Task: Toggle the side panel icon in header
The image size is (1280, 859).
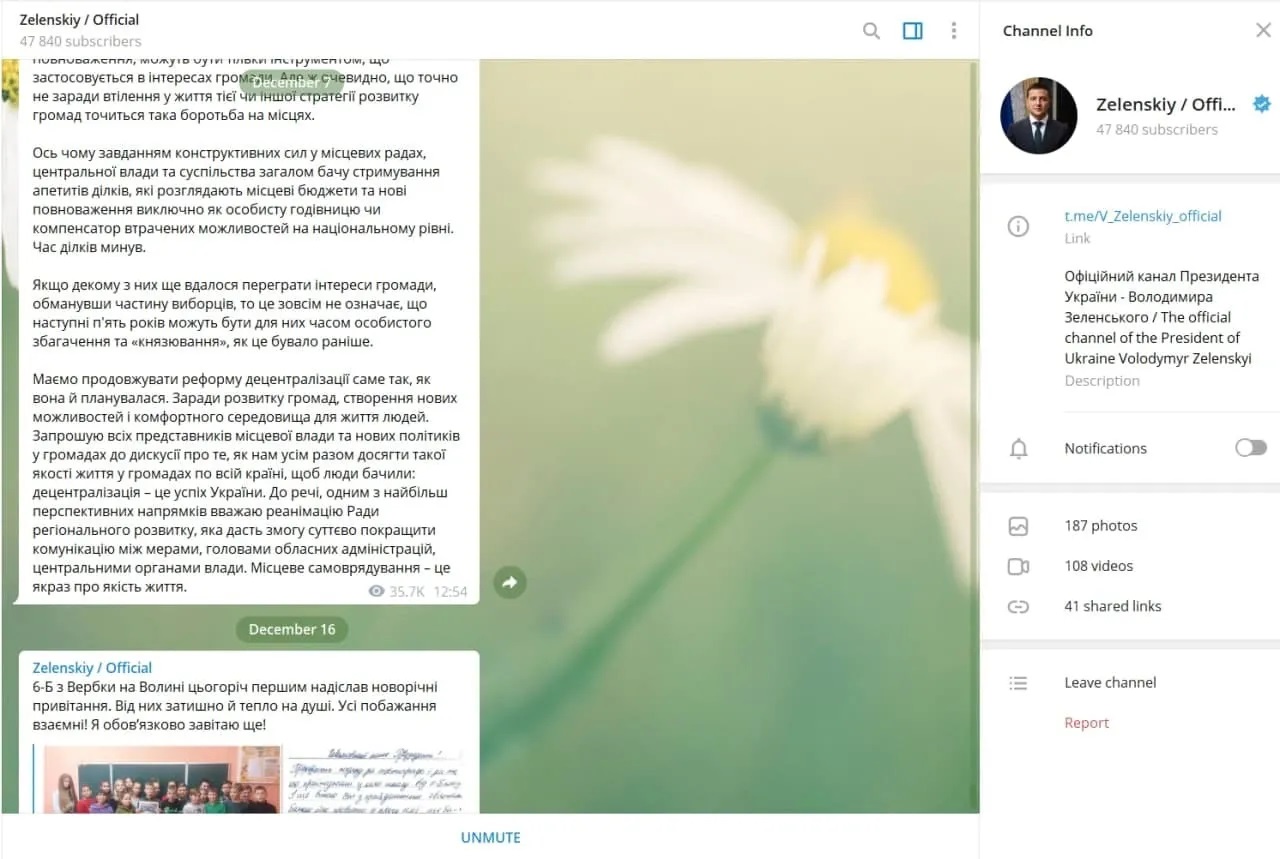Action: (912, 31)
